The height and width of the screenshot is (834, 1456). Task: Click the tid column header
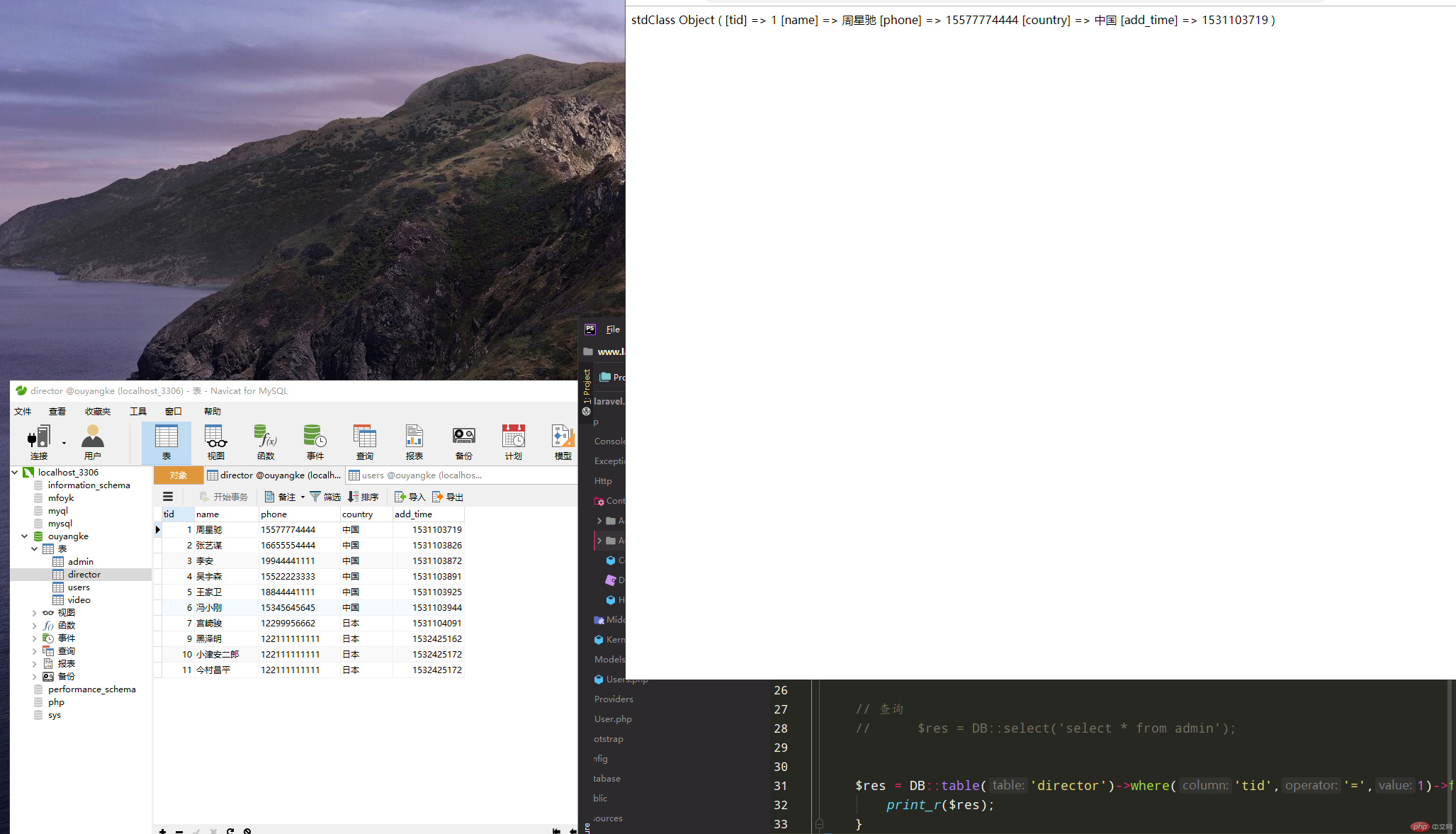coord(178,514)
